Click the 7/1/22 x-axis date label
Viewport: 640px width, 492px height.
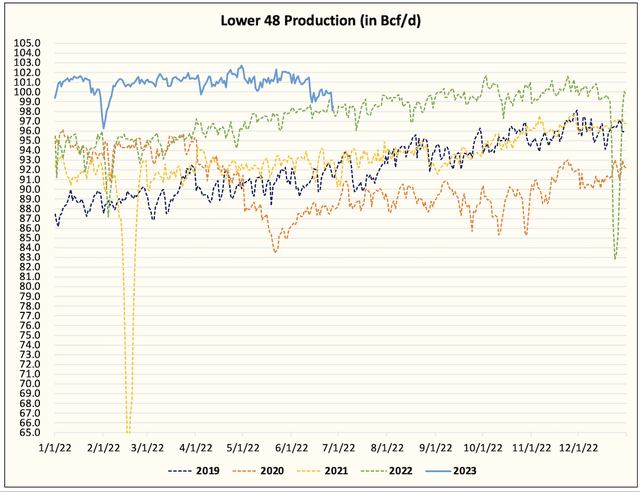point(338,448)
